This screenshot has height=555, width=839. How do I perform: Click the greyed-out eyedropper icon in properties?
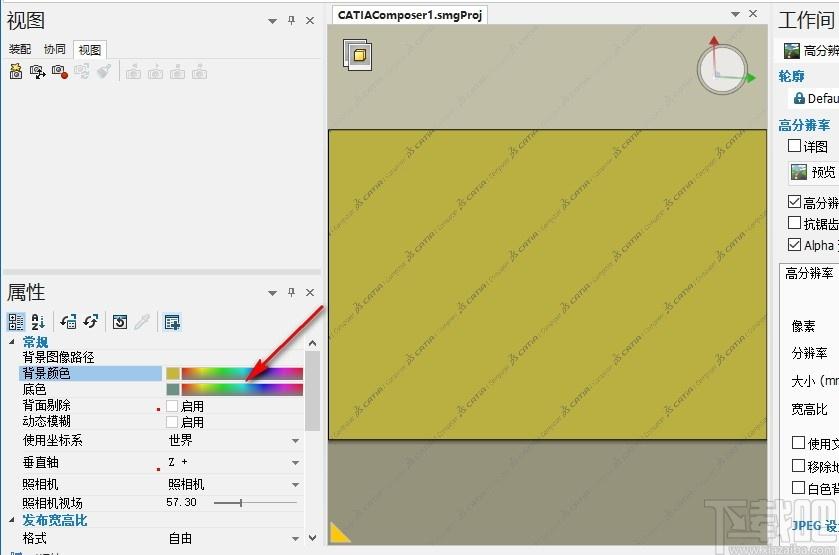[x=142, y=322]
